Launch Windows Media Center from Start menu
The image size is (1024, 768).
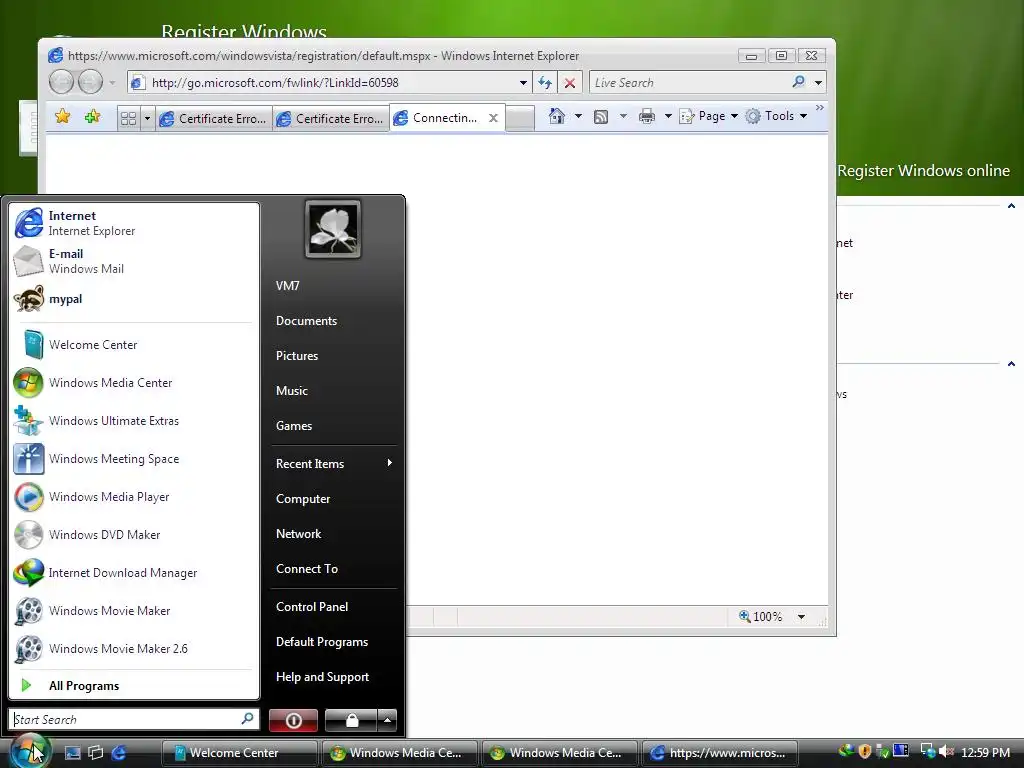134,383
